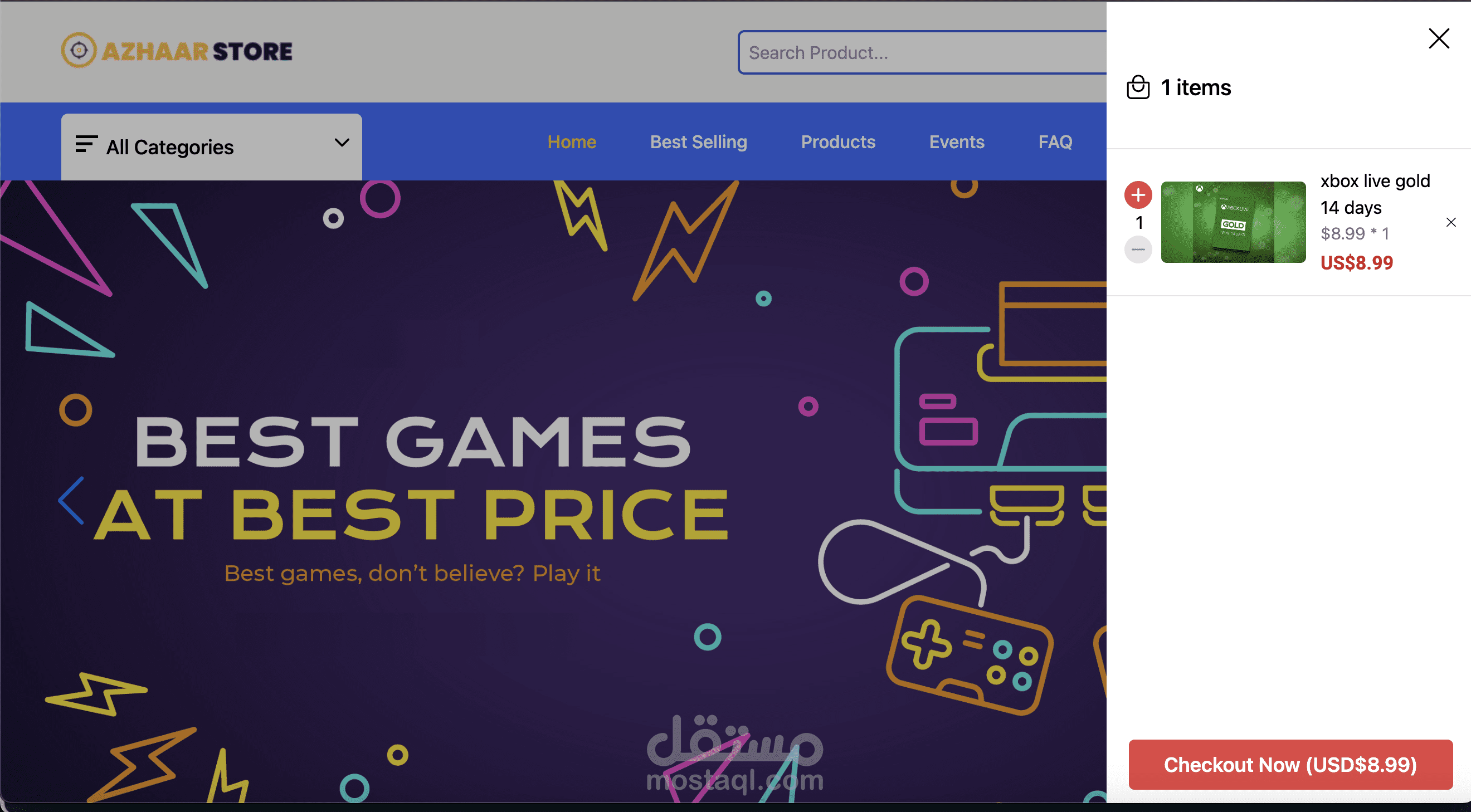
Task: Click the Azhaar Store target logo icon
Action: coord(79,50)
